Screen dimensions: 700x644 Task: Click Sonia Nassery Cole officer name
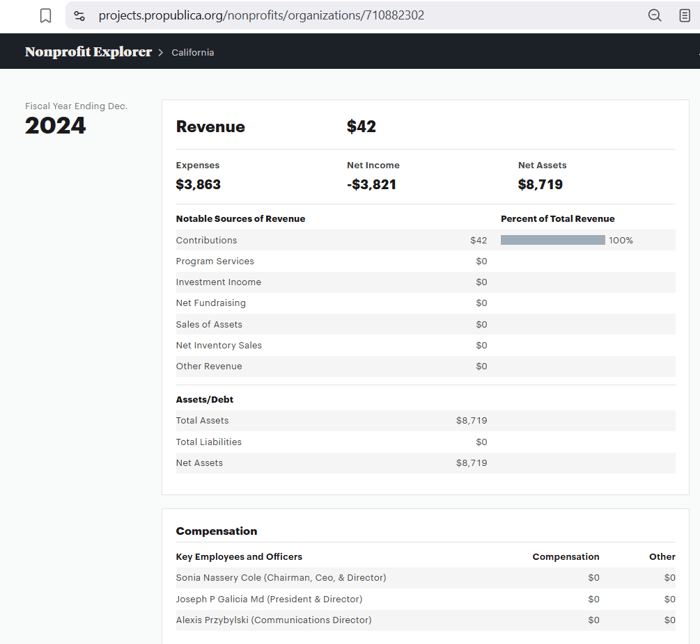click(x=280, y=578)
